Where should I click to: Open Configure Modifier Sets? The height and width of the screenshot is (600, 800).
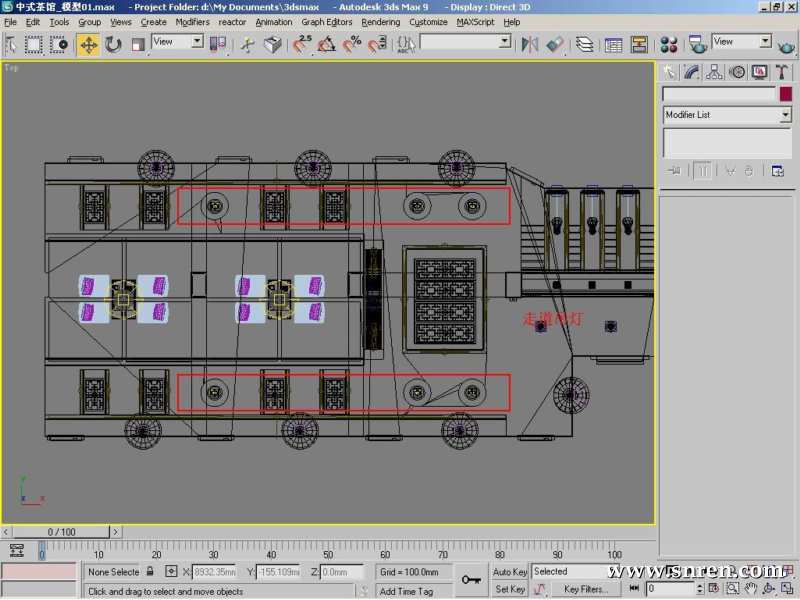[778, 171]
